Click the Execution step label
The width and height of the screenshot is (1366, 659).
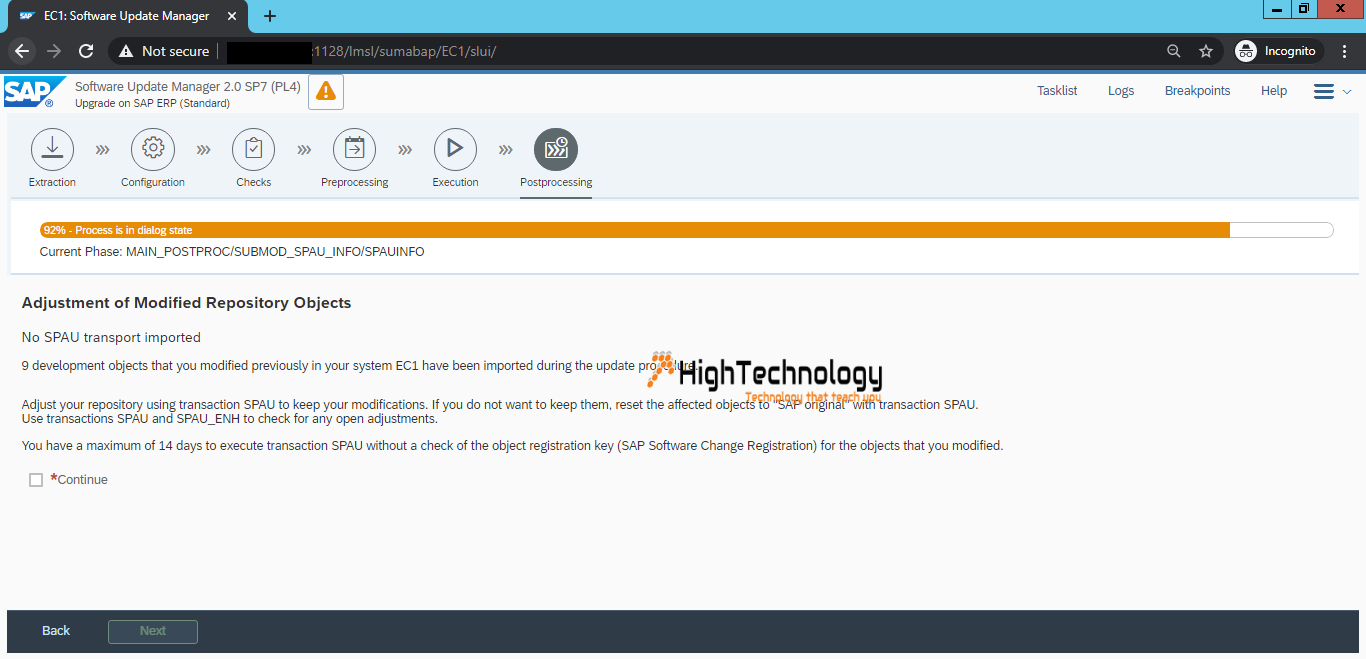[x=455, y=182]
